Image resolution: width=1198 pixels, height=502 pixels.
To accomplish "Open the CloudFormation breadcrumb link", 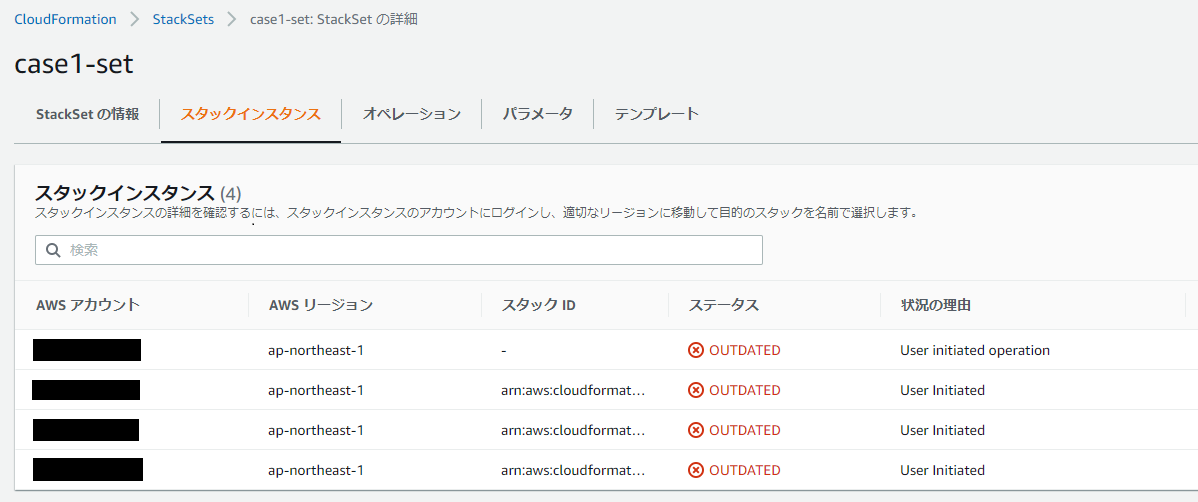I will [x=66, y=19].
